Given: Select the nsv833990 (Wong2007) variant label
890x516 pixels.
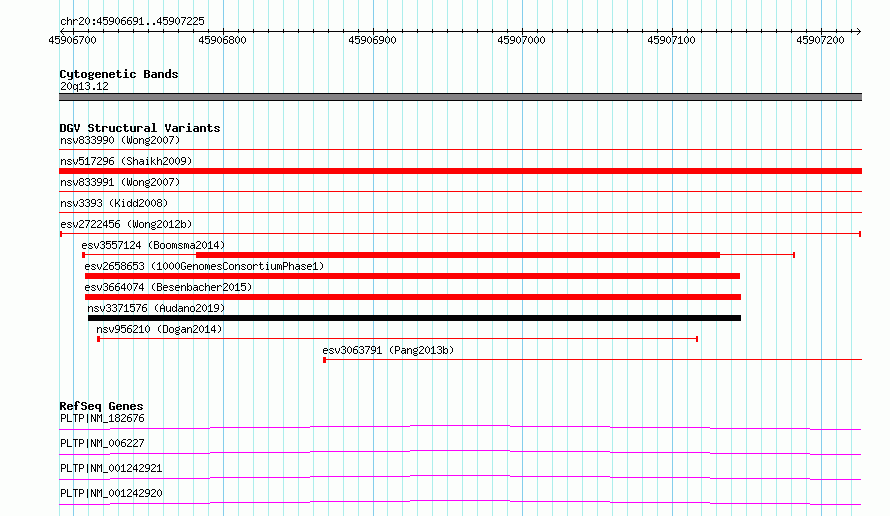Looking at the screenshot, I should (120, 140).
